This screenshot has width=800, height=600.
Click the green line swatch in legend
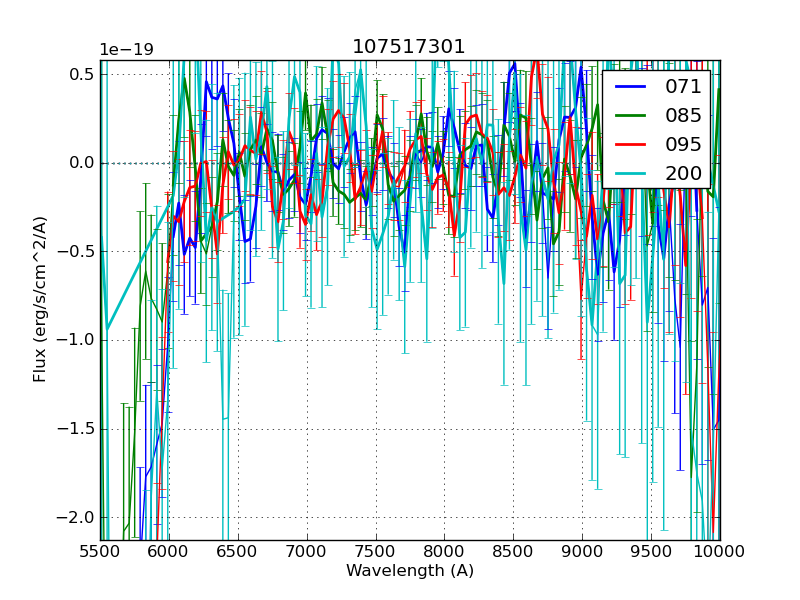coord(630,115)
